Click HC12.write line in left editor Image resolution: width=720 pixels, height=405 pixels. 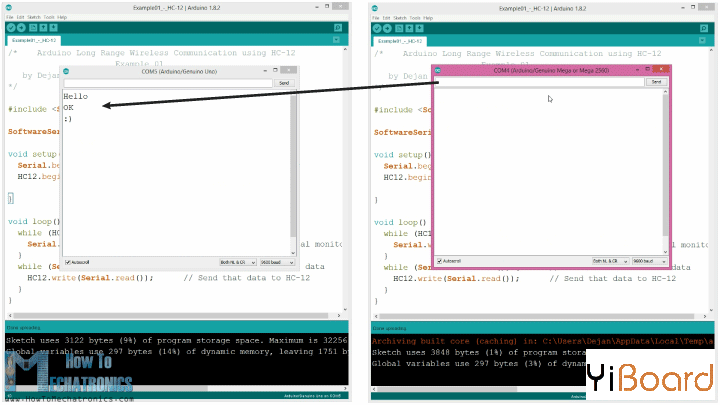point(169,278)
